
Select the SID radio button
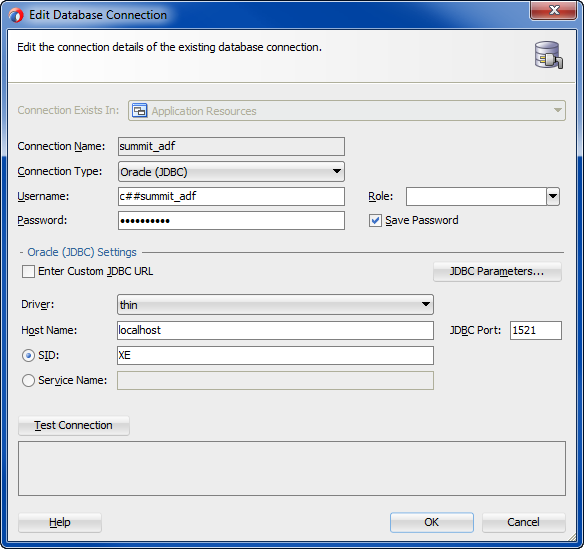click(28, 356)
